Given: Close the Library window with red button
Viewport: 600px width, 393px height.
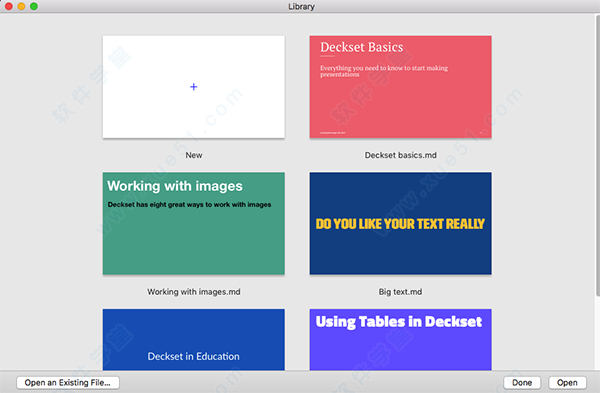Looking at the screenshot, I should coord(9,6).
